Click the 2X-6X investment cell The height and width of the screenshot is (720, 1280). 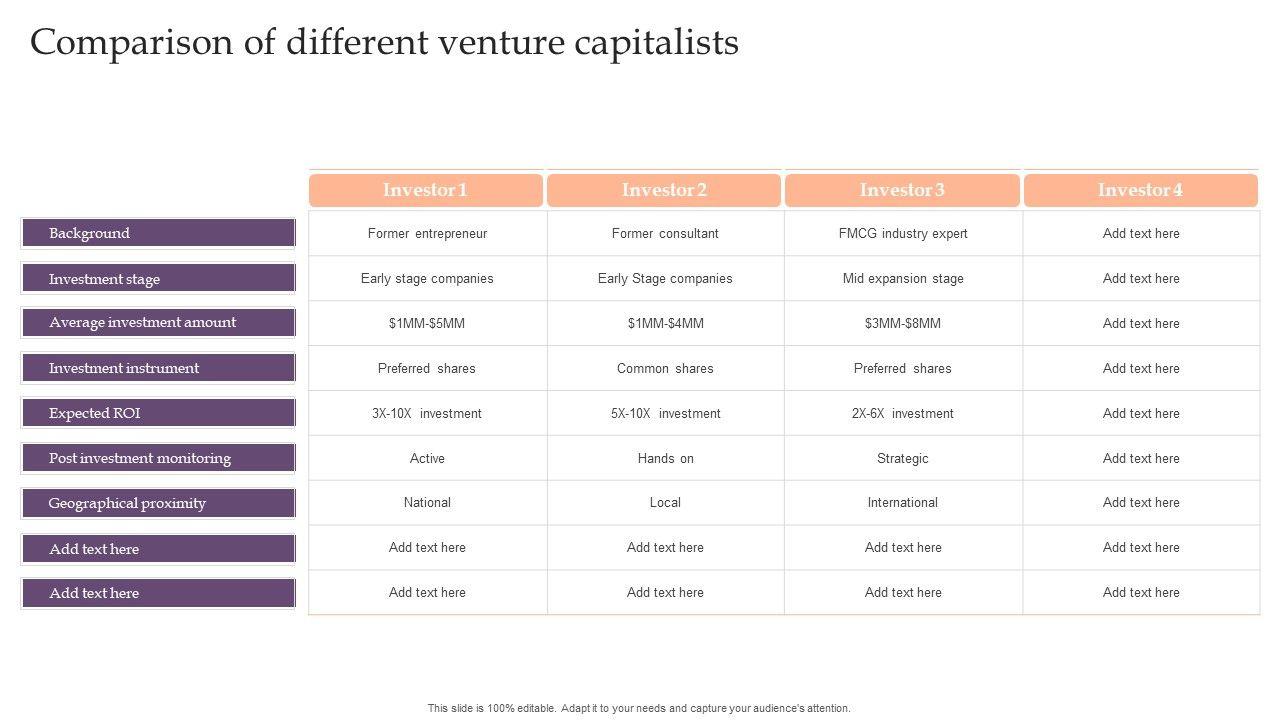pyautogui.click(x=903, y=414)
